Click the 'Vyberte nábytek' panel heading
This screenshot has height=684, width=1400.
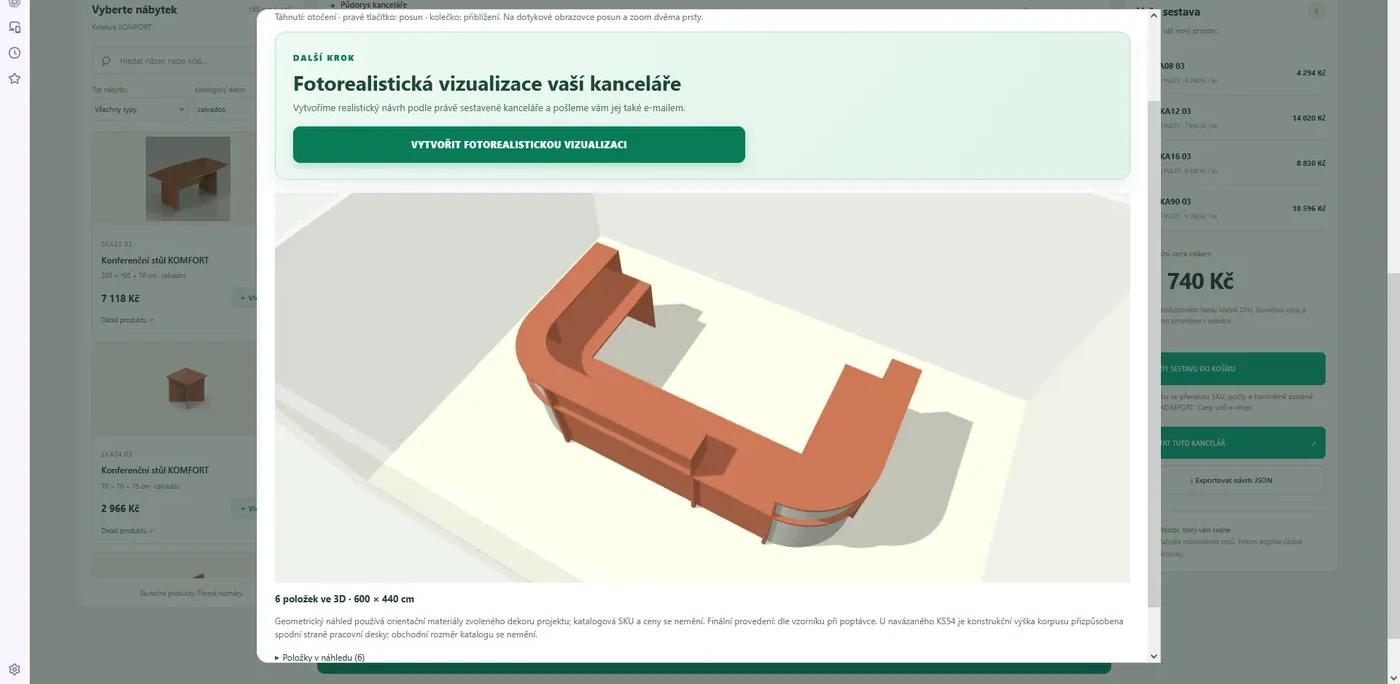pos(134,10)
